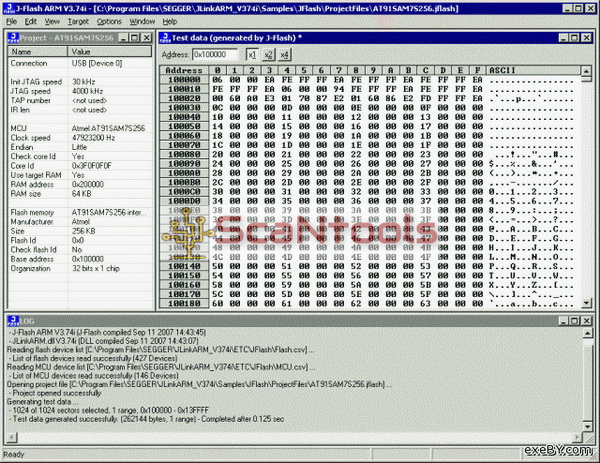Select address row 100000
This screenshot has height=463, width=600.
click(184, 80)
